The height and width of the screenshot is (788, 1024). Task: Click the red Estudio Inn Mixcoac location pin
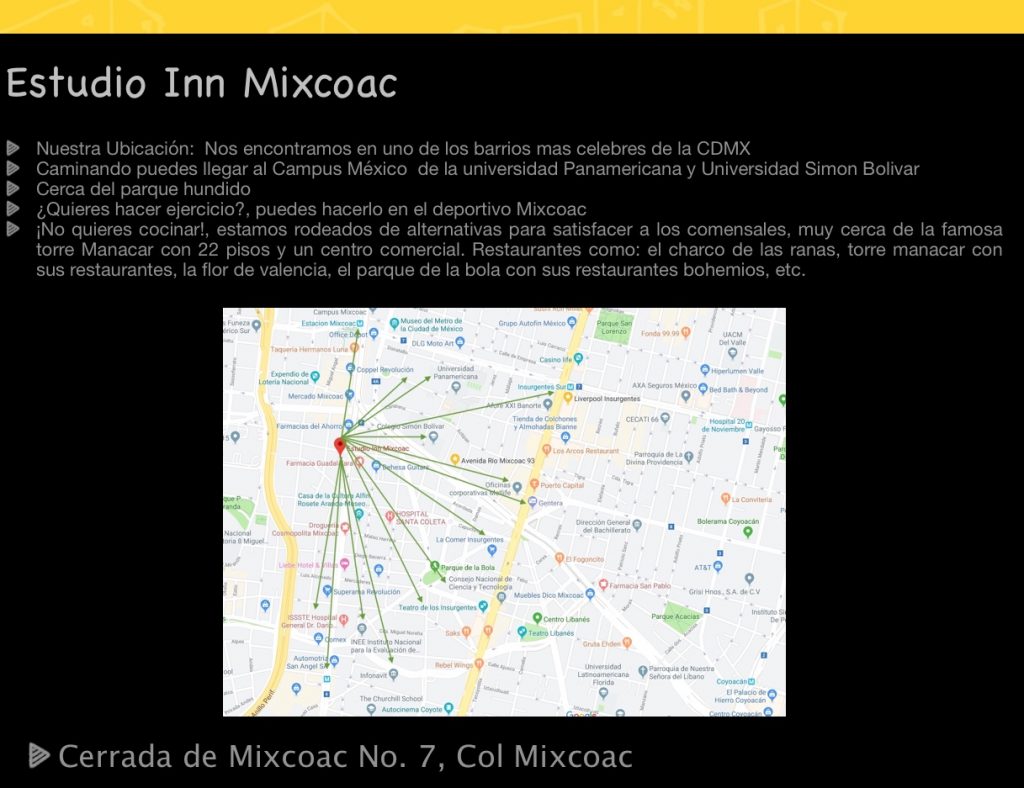pos(339,446)
